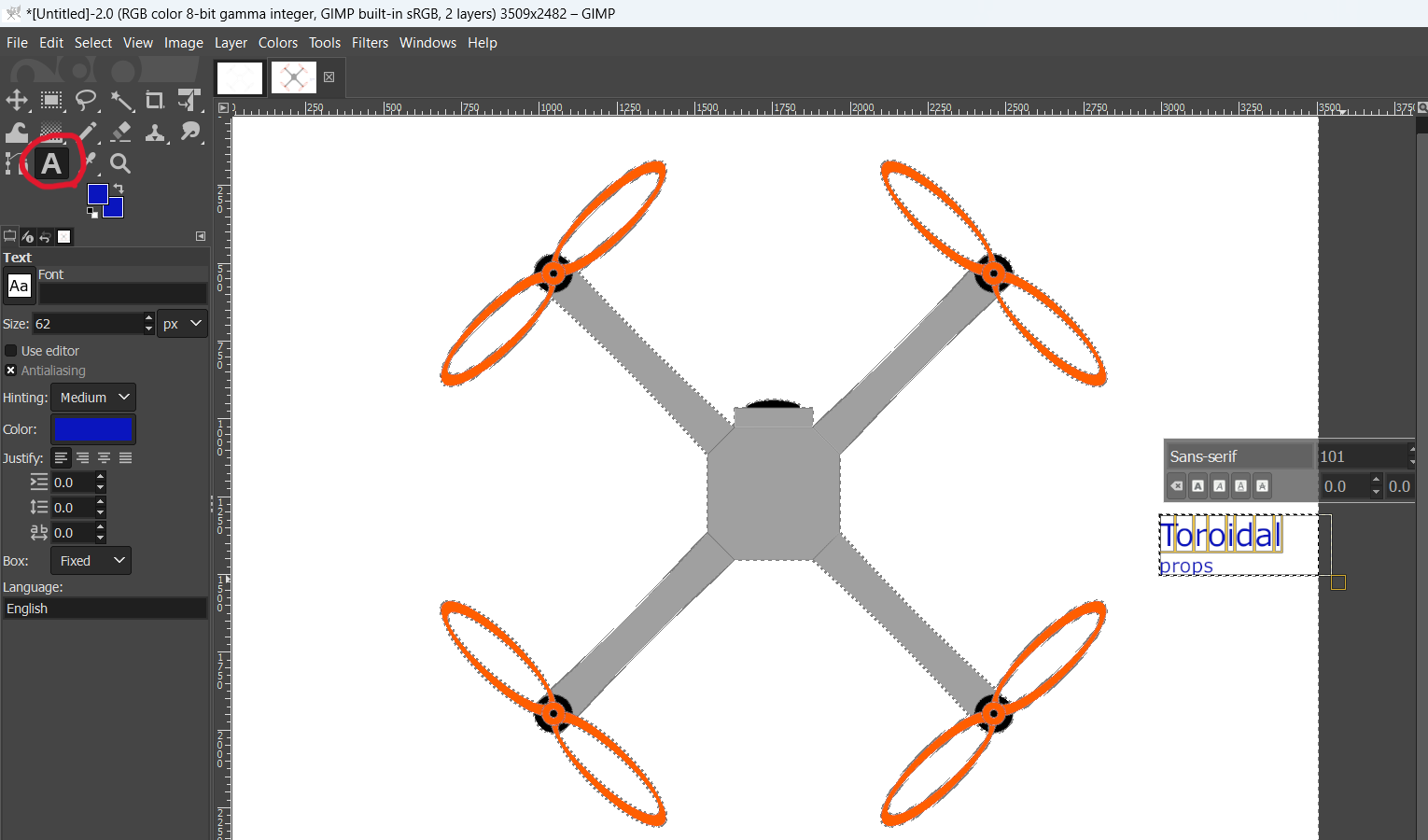Open the Help menu

click(x=483, y=43)
